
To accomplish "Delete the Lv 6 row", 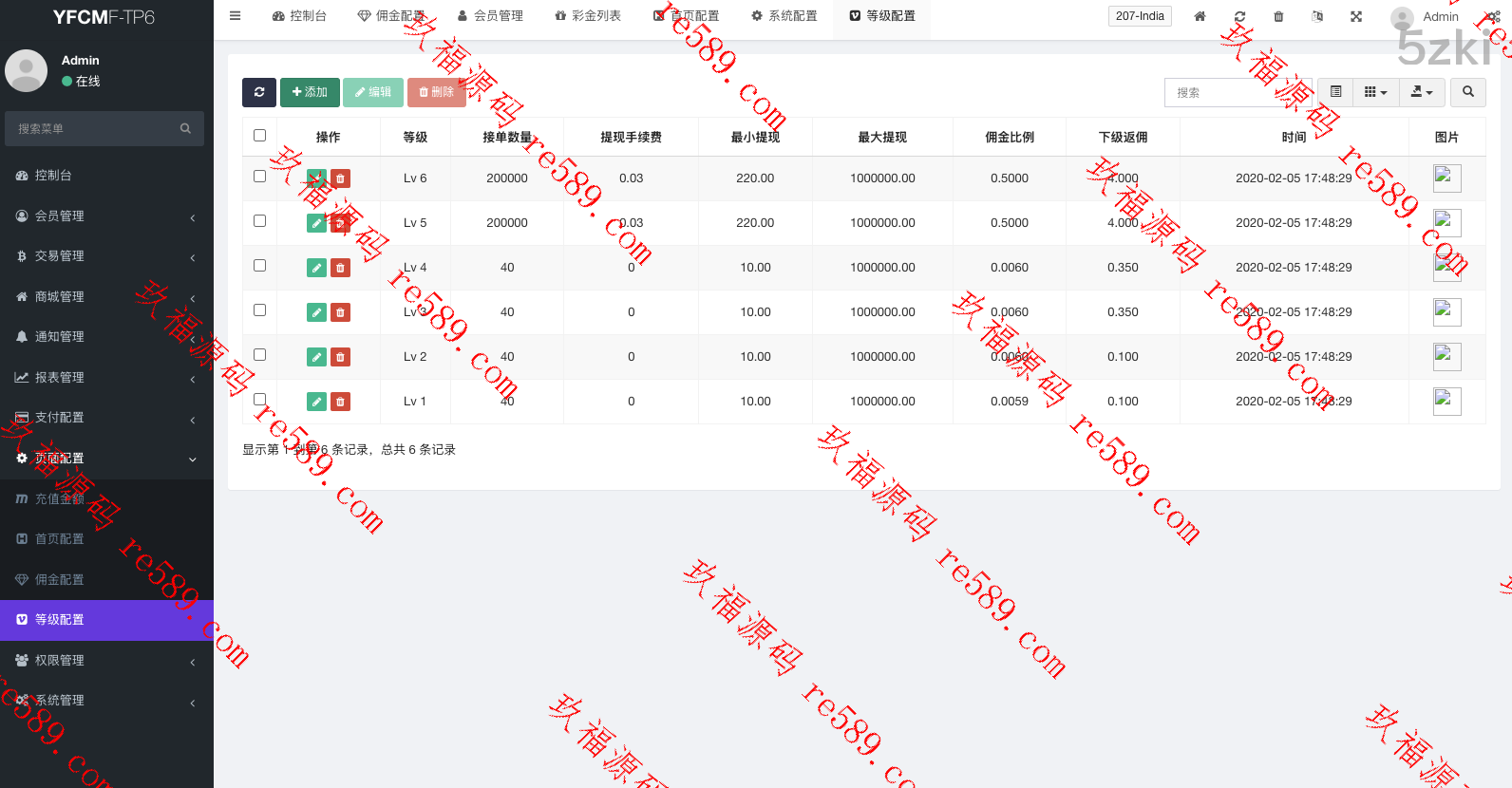I will point(340,178).
